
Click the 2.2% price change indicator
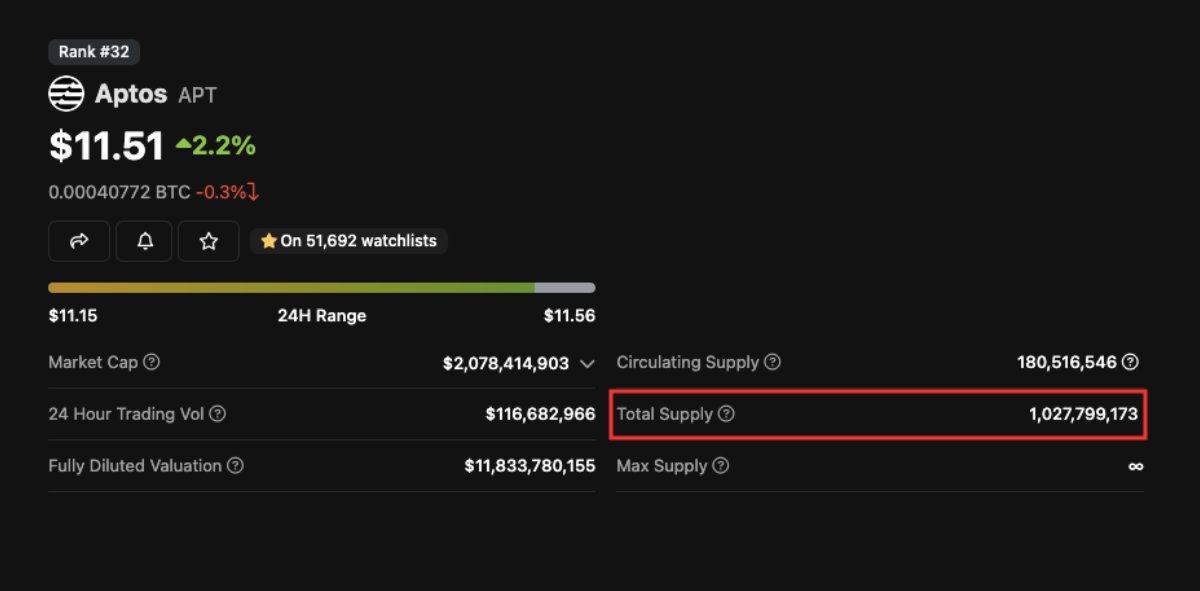pos(216,146)
